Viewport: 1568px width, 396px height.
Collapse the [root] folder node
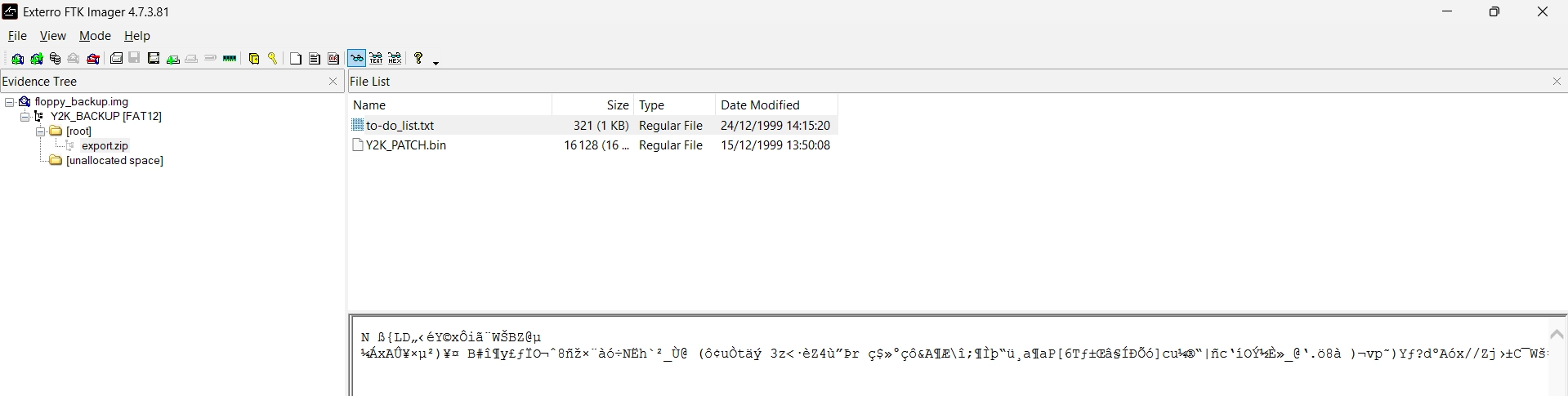point(39,131)
